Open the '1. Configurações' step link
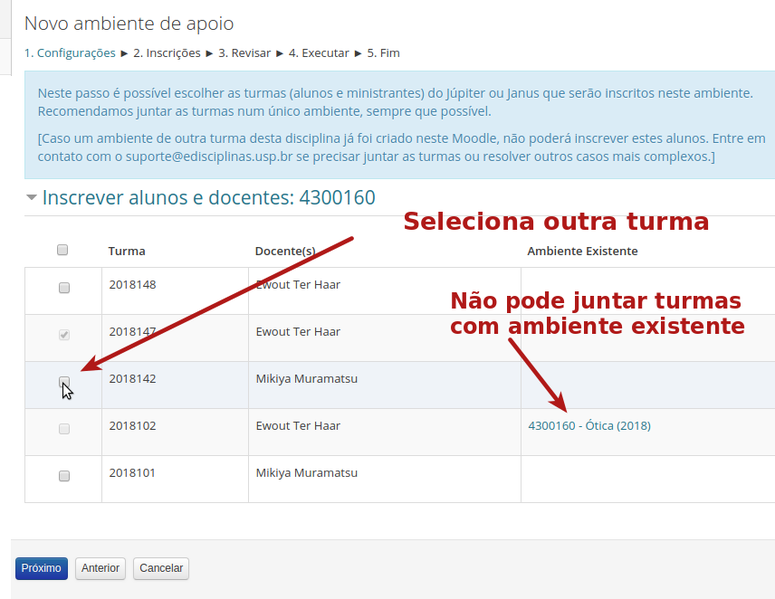Image resolution: width=775 pixels, height=599 pixels. (70, 53)
